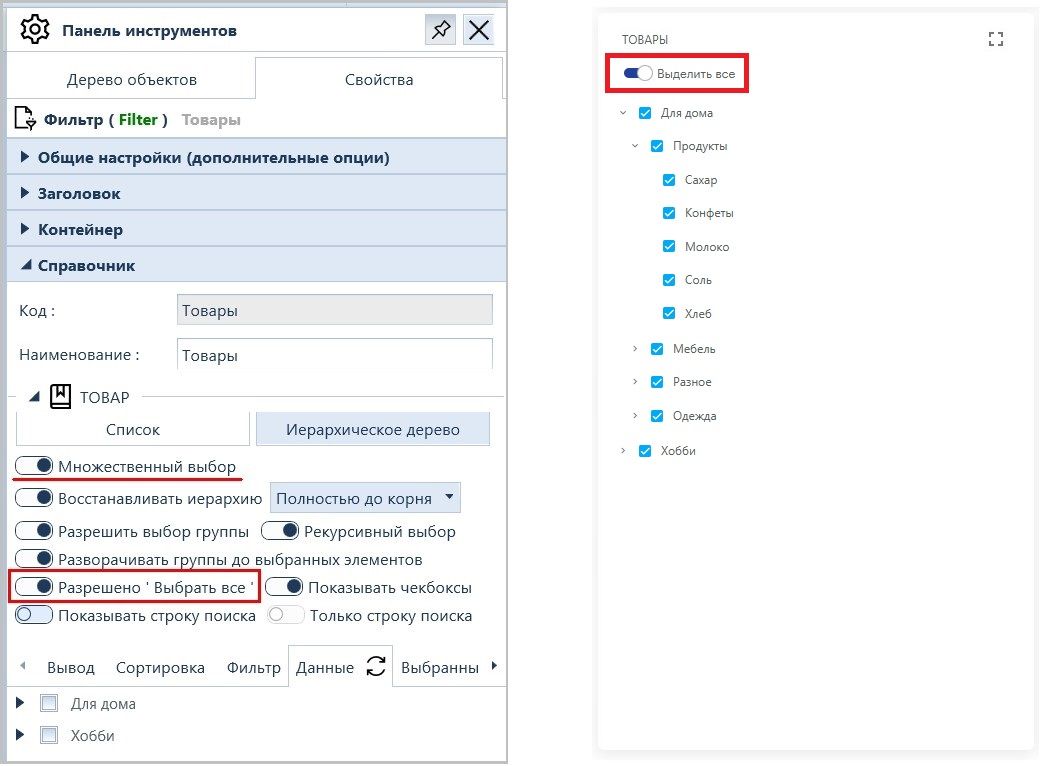Collapse Справочник section
Screen dimensions: 1048x766
257,265
